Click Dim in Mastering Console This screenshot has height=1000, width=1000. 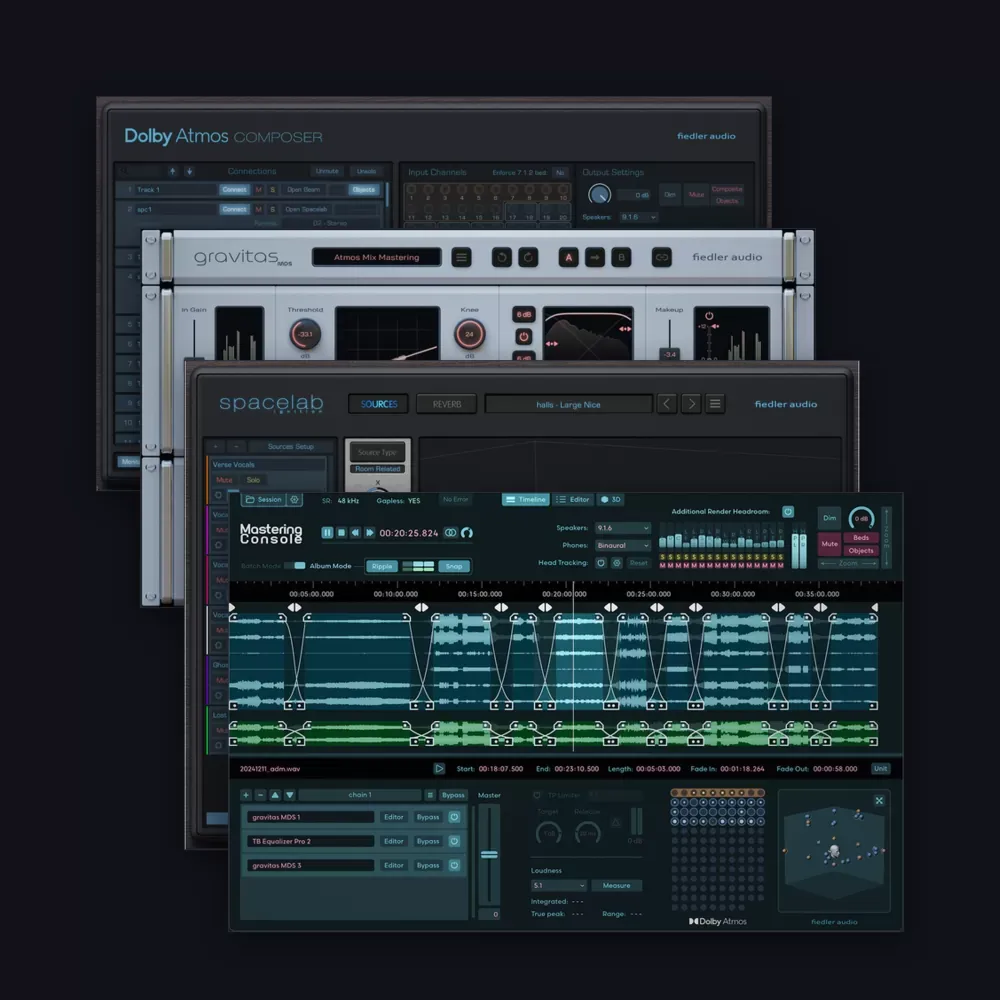(x=829, y=518)
